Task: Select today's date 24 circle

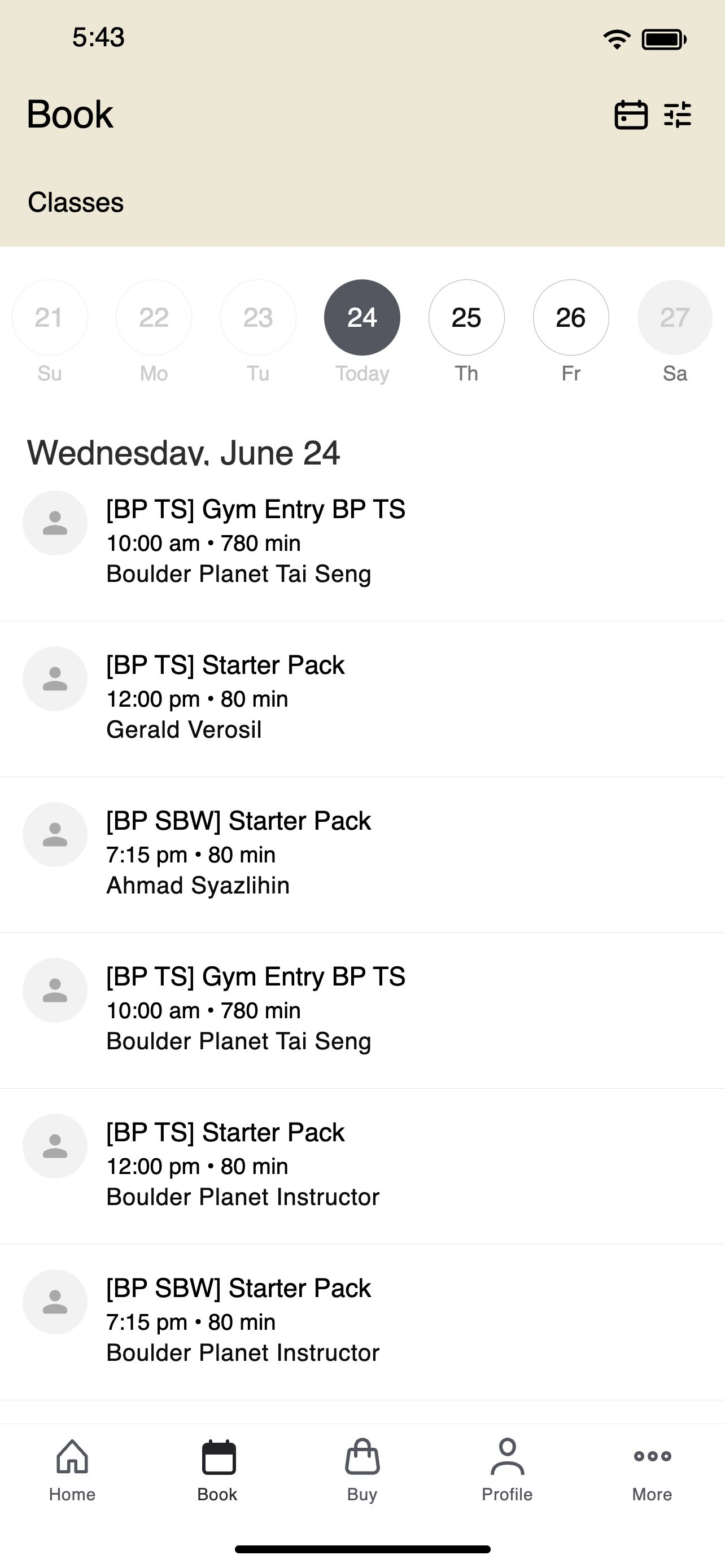Action: tap(362, 318)
